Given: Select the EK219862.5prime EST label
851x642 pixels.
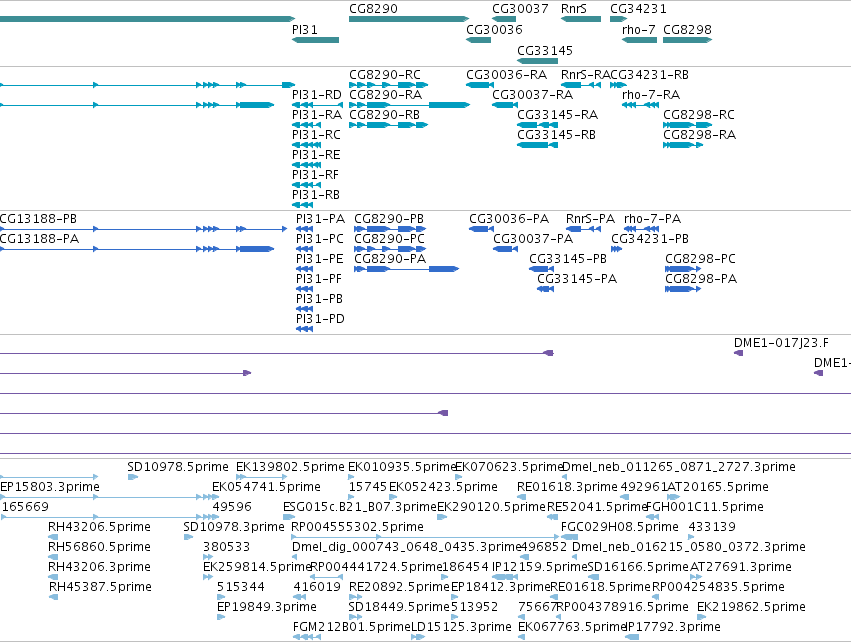Looking at the screenshot, I should (751, 607).
